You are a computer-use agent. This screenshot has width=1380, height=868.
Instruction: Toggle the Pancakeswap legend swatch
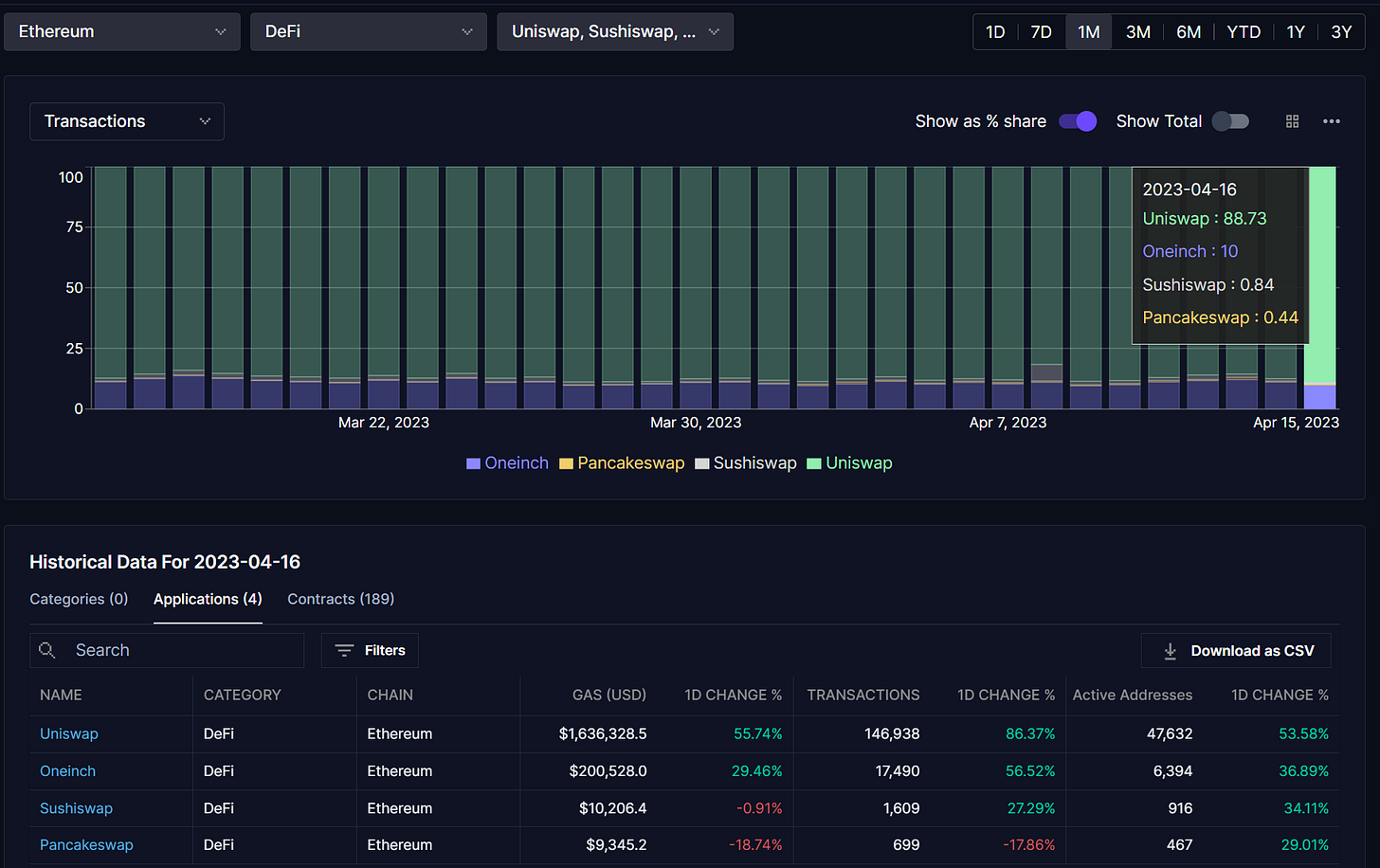pyautogui.click(x=566, y=463)
